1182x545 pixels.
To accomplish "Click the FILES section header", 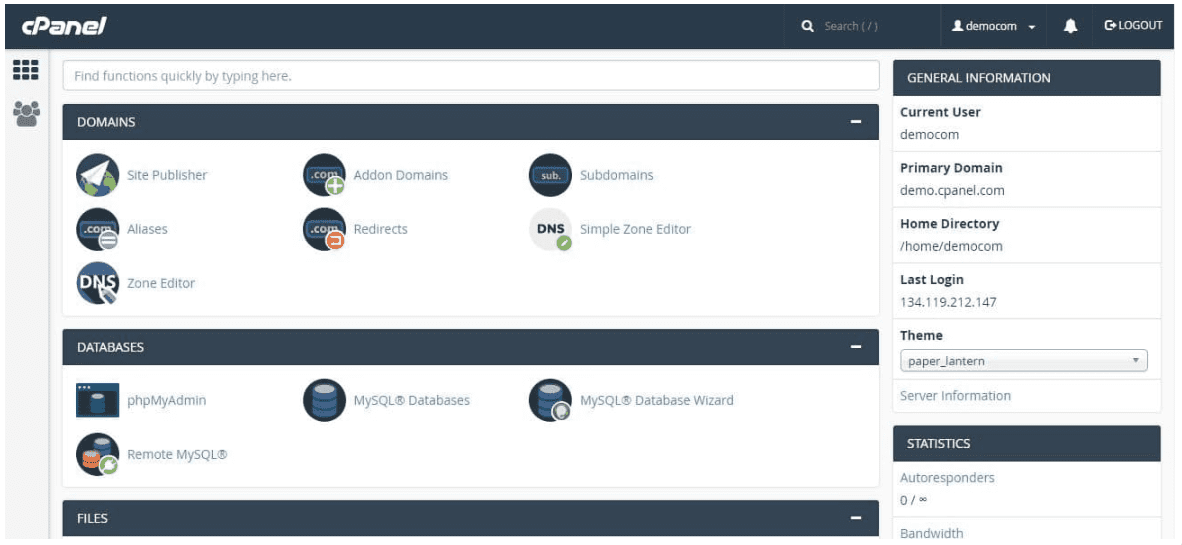I will tap(470, 519).
